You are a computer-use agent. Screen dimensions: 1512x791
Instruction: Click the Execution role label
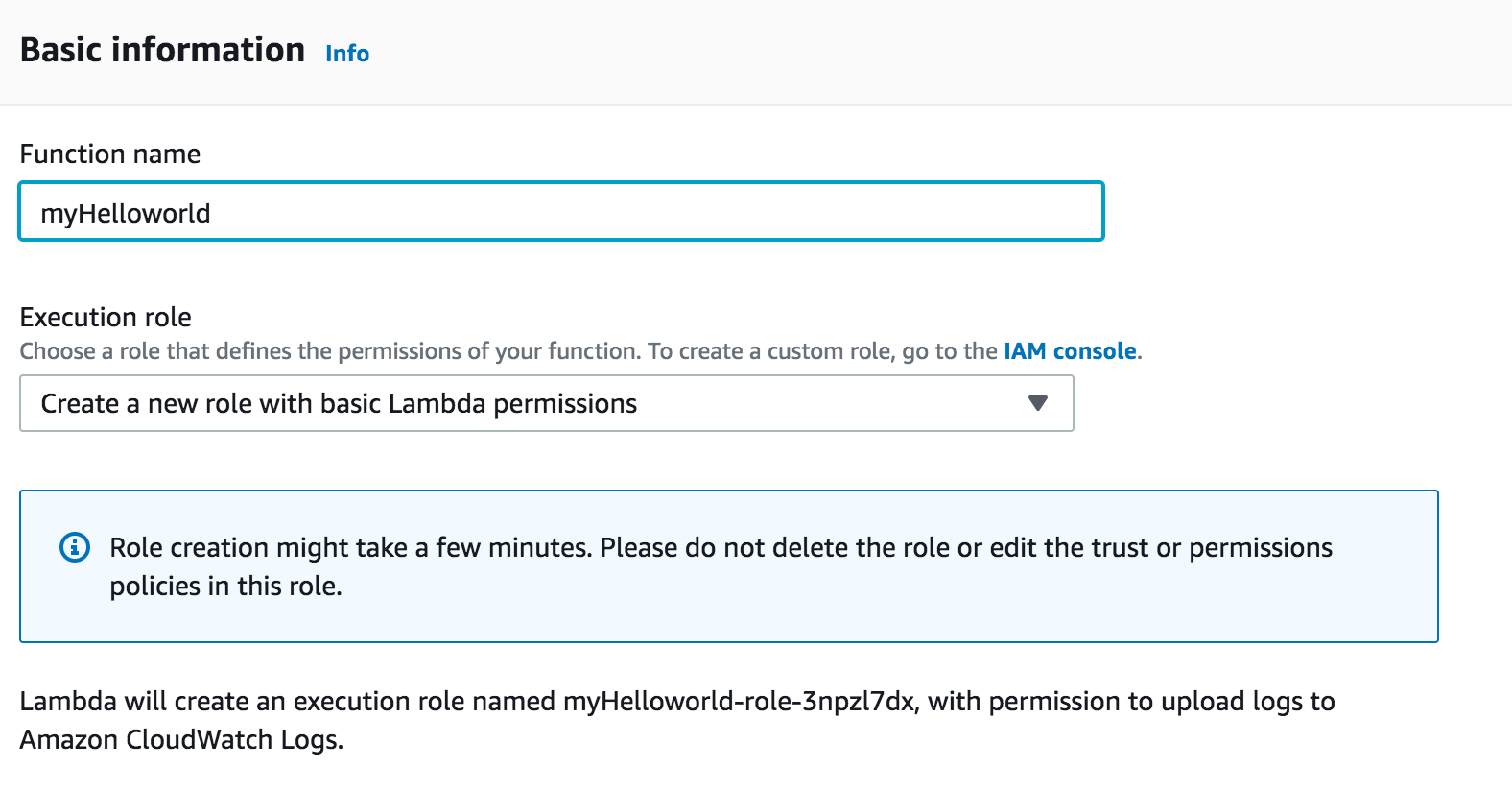point(105,317)
